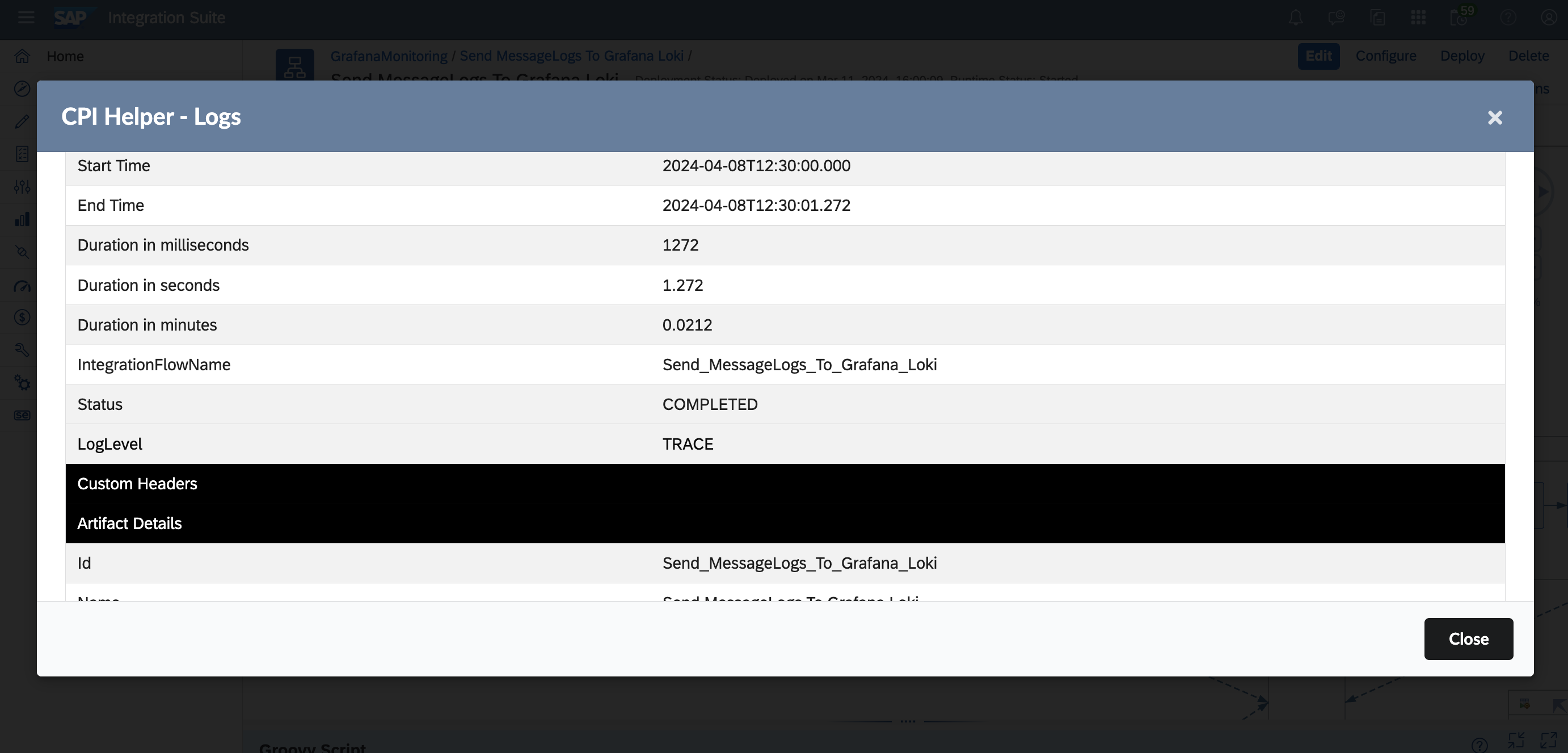
Task: Open the notifications bell icon
Action: click(1295, 18)
